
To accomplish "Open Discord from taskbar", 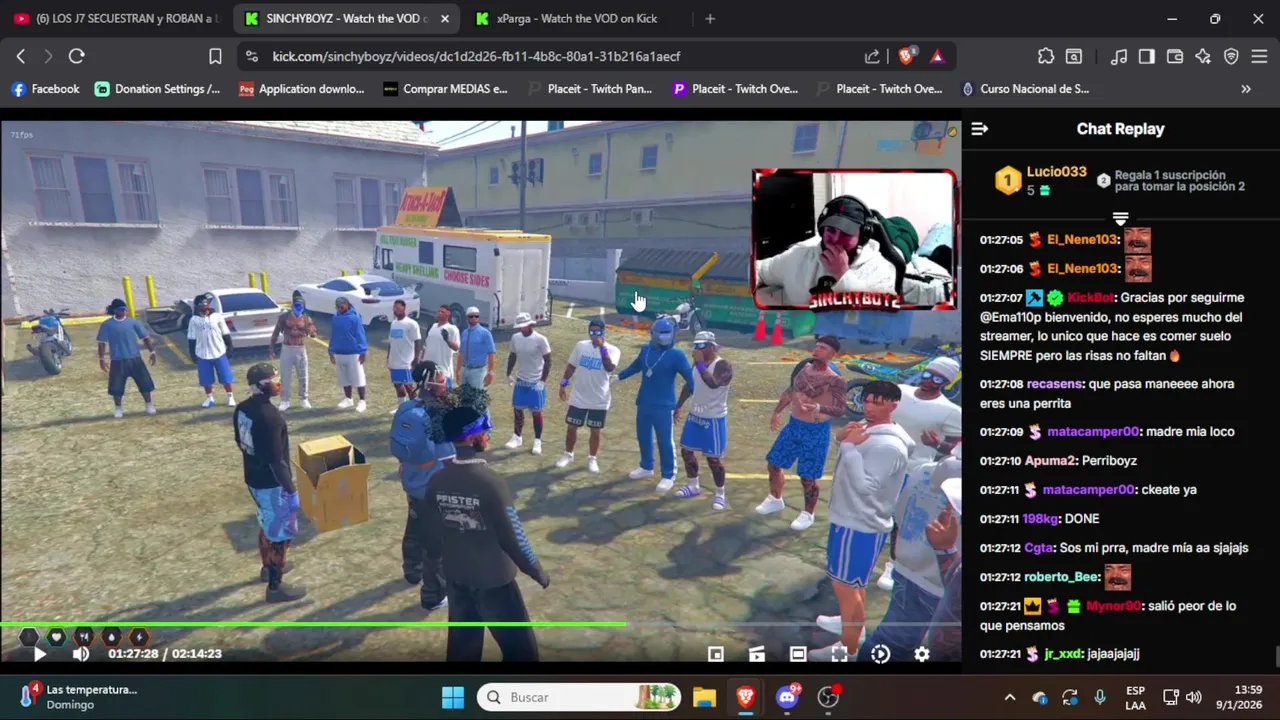I will tap(787, 697).
